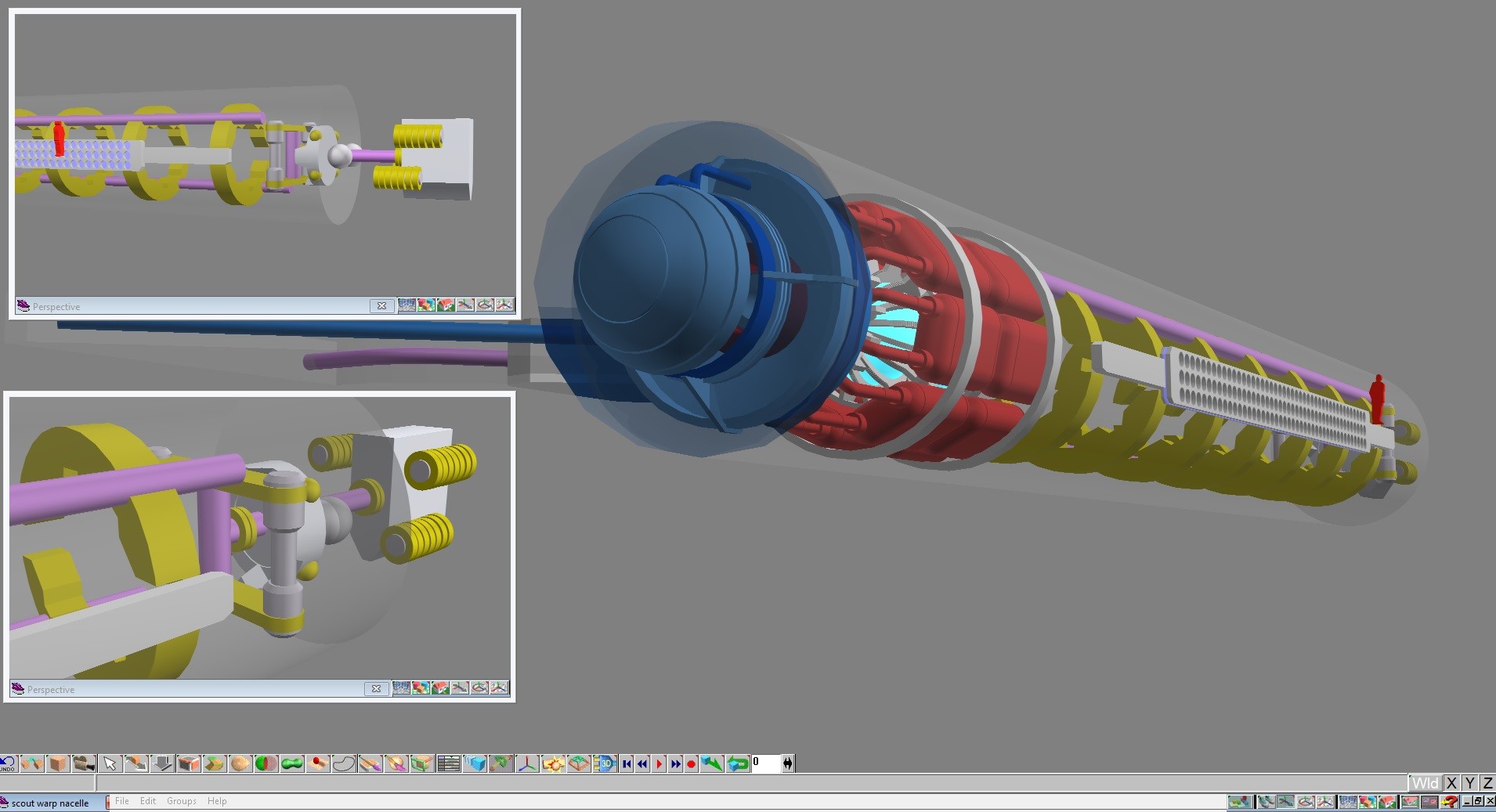This screenshot has height=812, width=1496.
Task: Toggle the Wld coordinate mode button
Action: 1427,783
